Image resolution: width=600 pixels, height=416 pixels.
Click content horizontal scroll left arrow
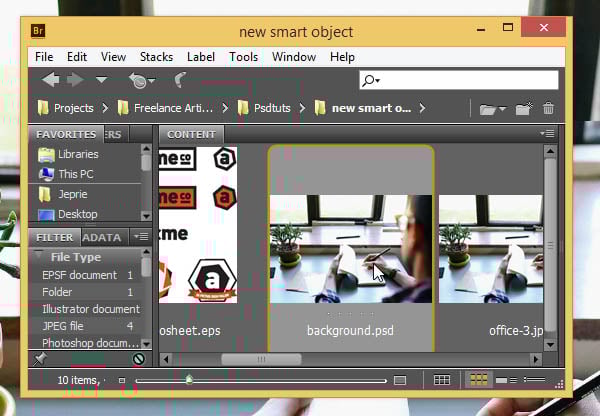pyautogui.click(x=166, y=359)
